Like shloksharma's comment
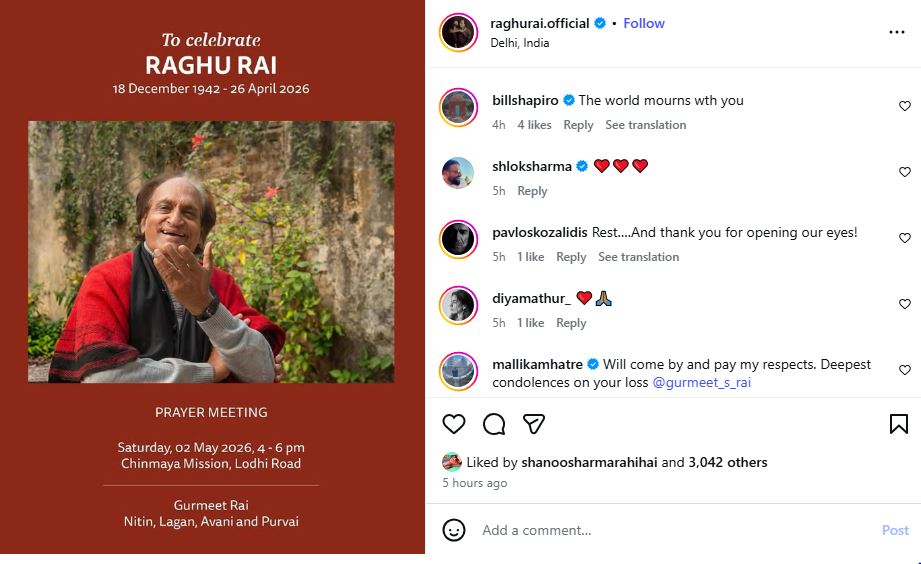The height and width of the screenshot is (564, 921). click(x=905, y=172)
